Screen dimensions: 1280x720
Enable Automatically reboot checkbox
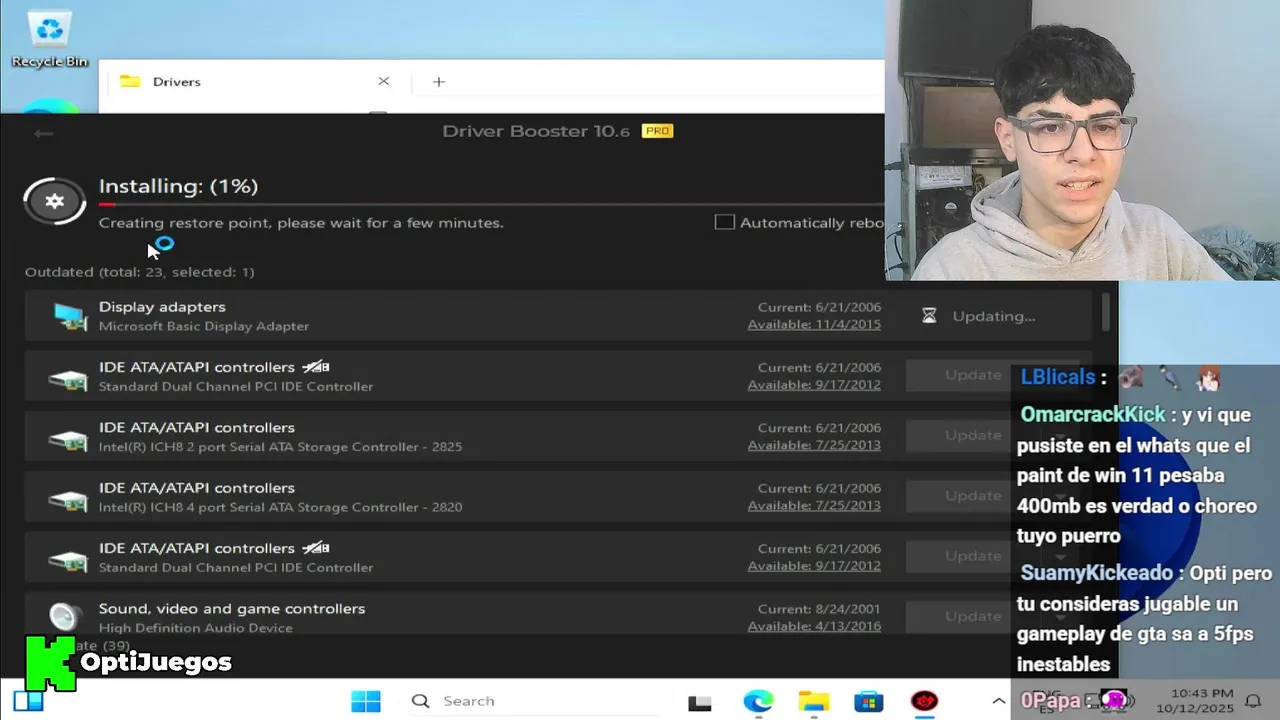(725, 222)
